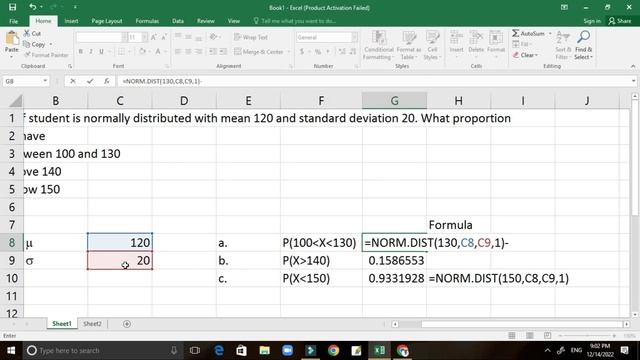640x360 pixels.
Task: Click the Format as Table icon
Action: click(x=409, y=39)
